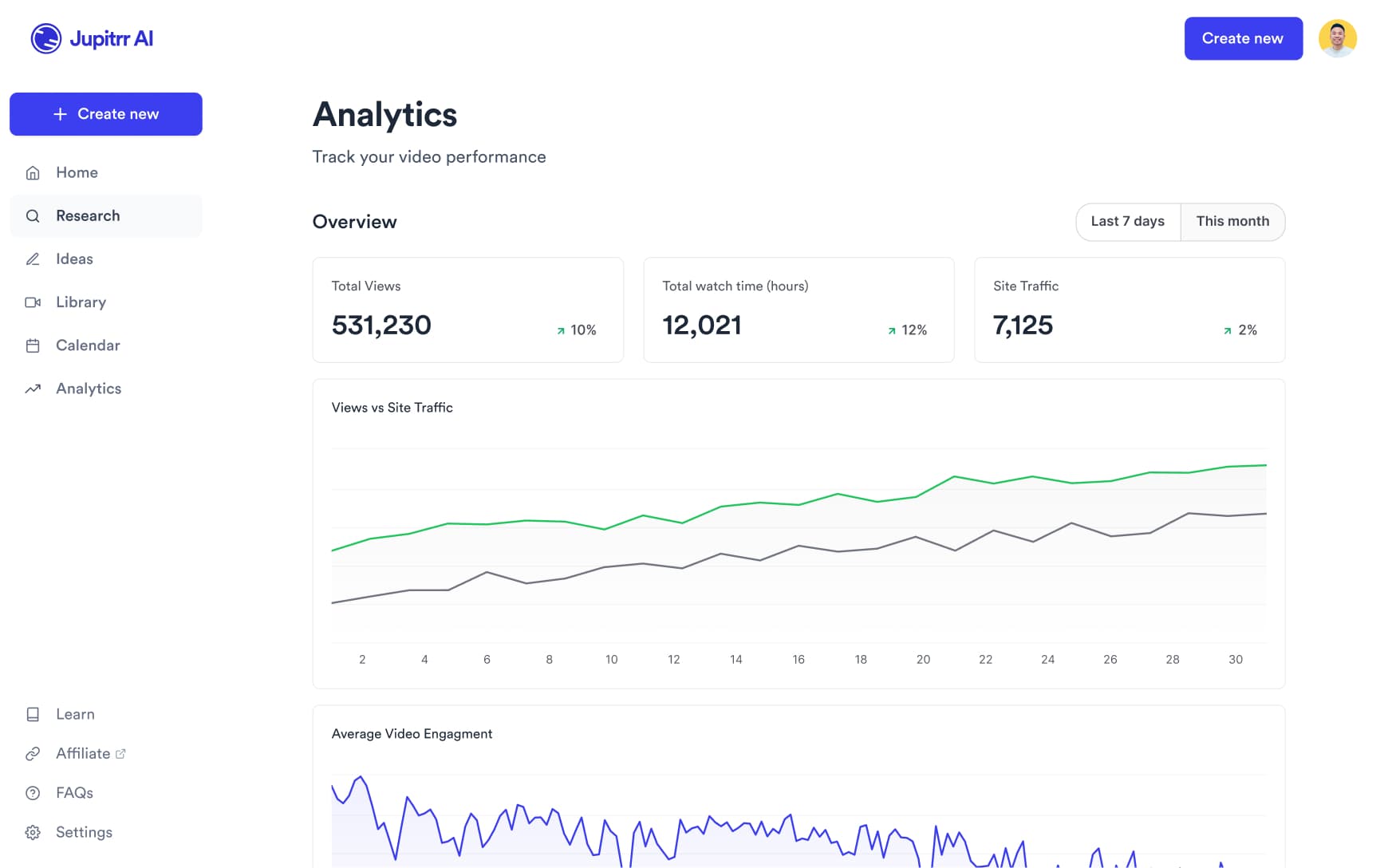The image size is (1388, 868).
Task: Open the Learn book icon
Action: (33, 714)
